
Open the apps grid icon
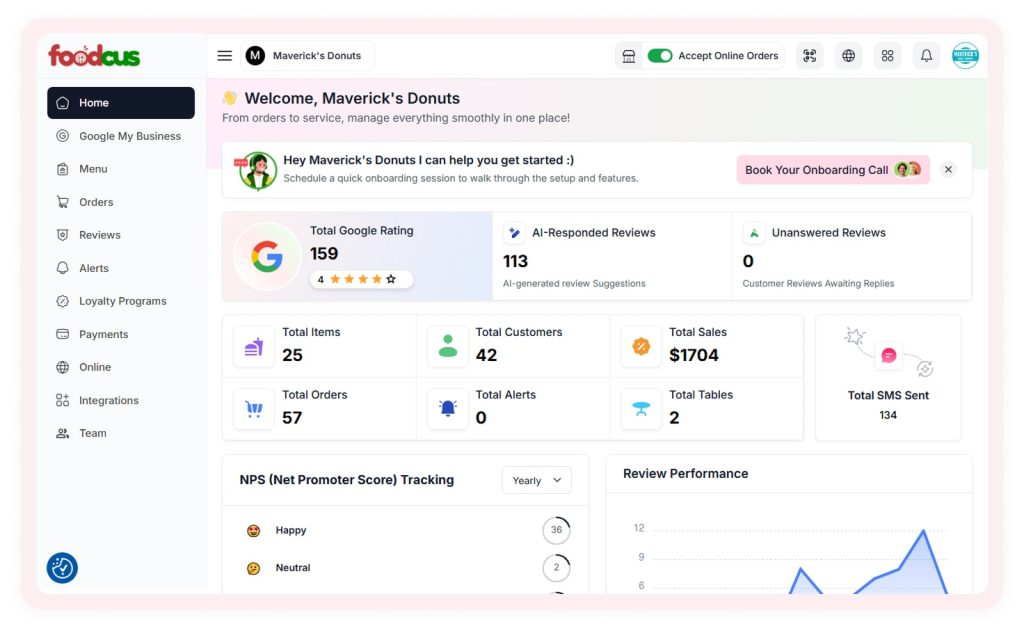tap(887, 56)
